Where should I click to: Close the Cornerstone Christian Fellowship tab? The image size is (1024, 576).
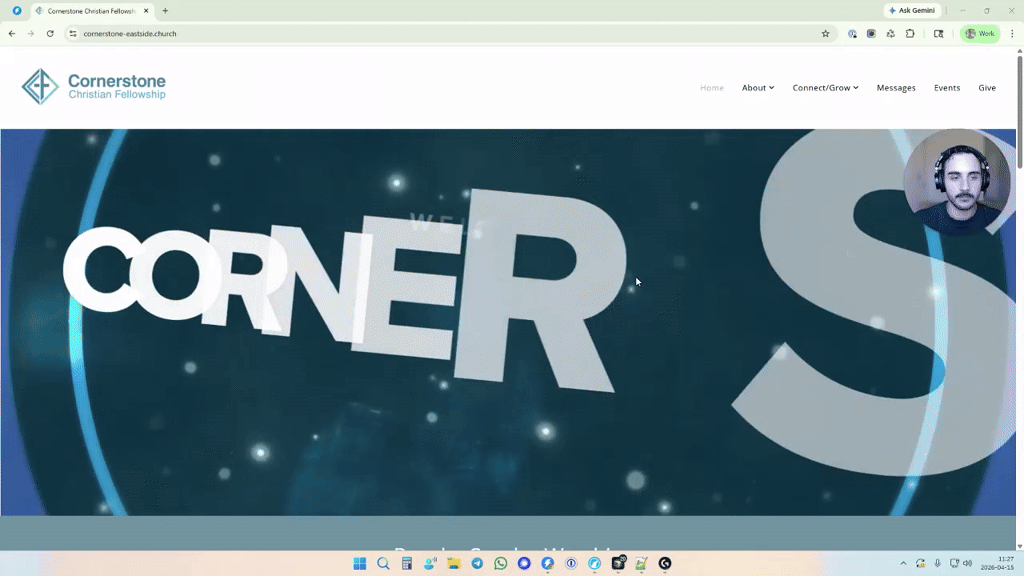(x=146, y=10)
